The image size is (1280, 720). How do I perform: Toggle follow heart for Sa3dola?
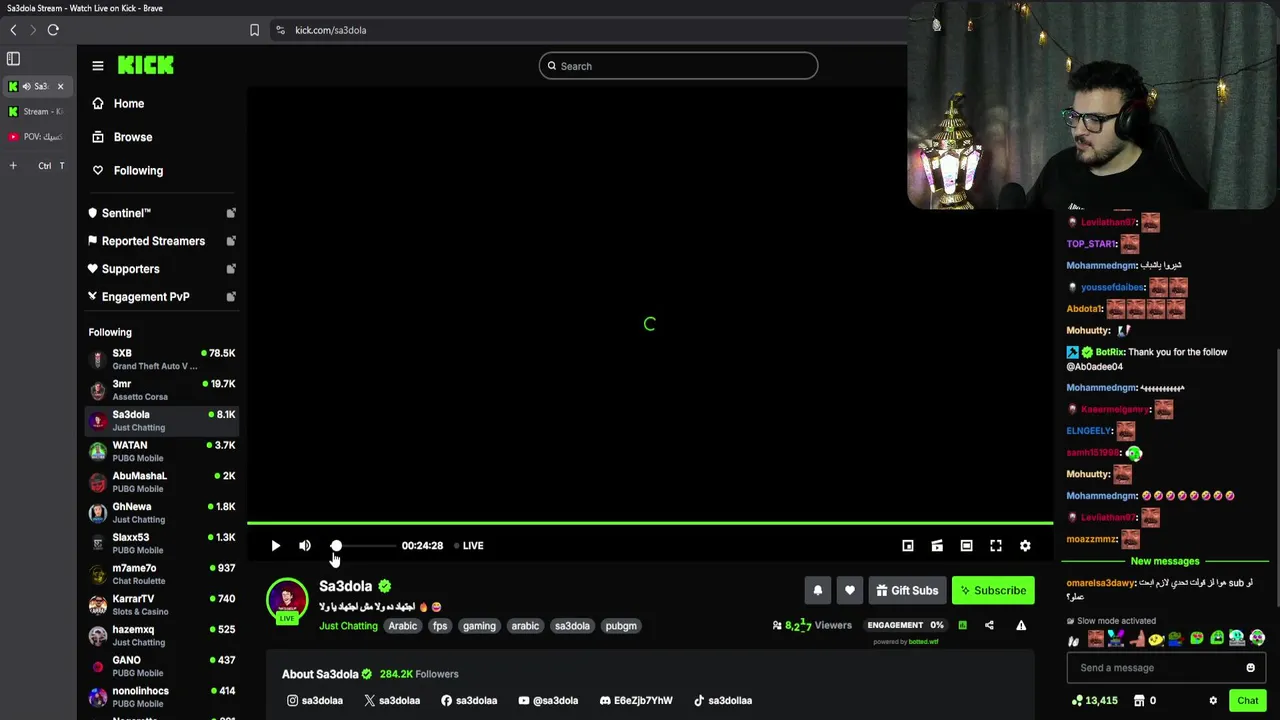coord(849,590)
